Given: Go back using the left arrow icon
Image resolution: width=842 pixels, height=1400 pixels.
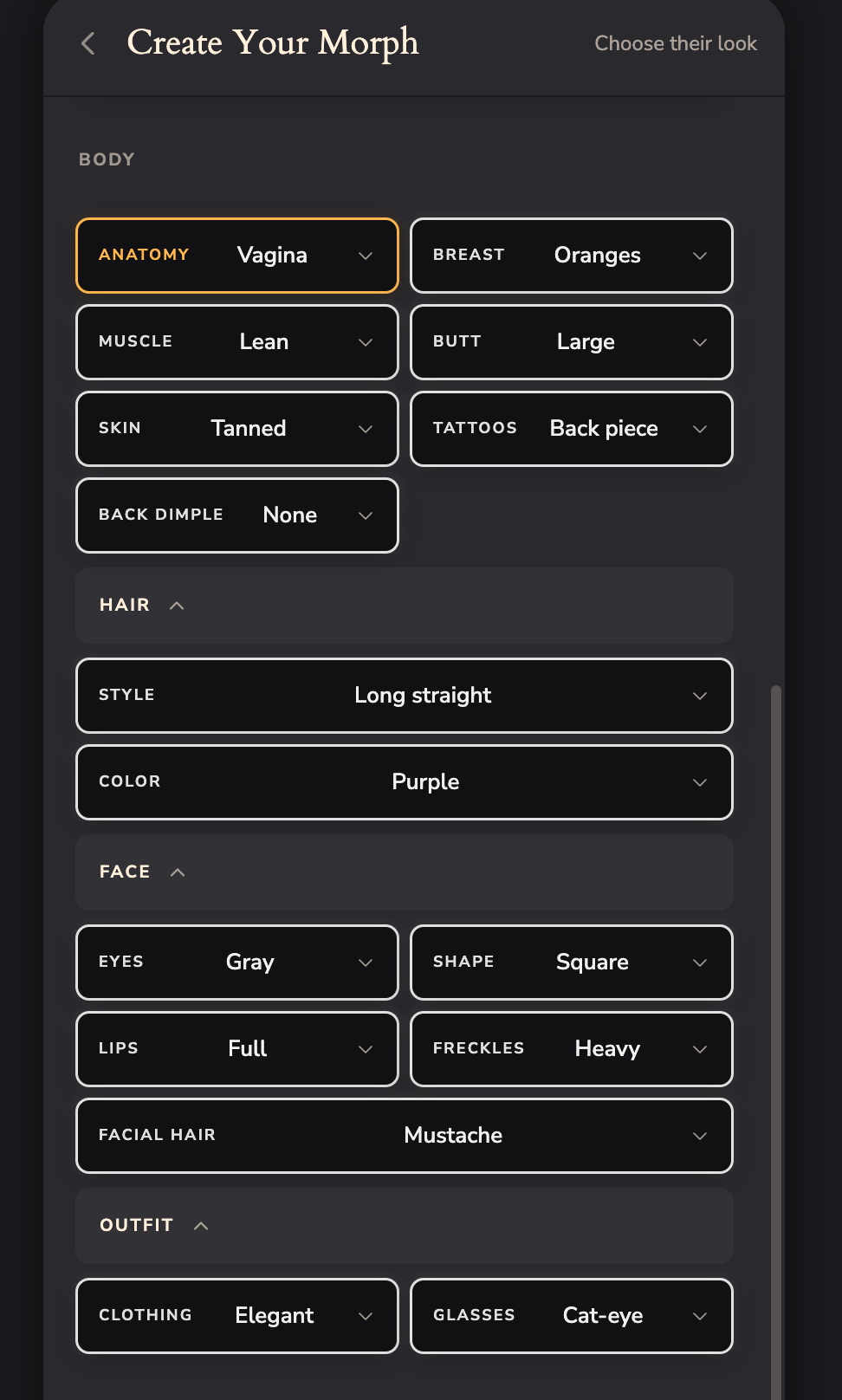Looking at the screenshot, I should point(87,43).
